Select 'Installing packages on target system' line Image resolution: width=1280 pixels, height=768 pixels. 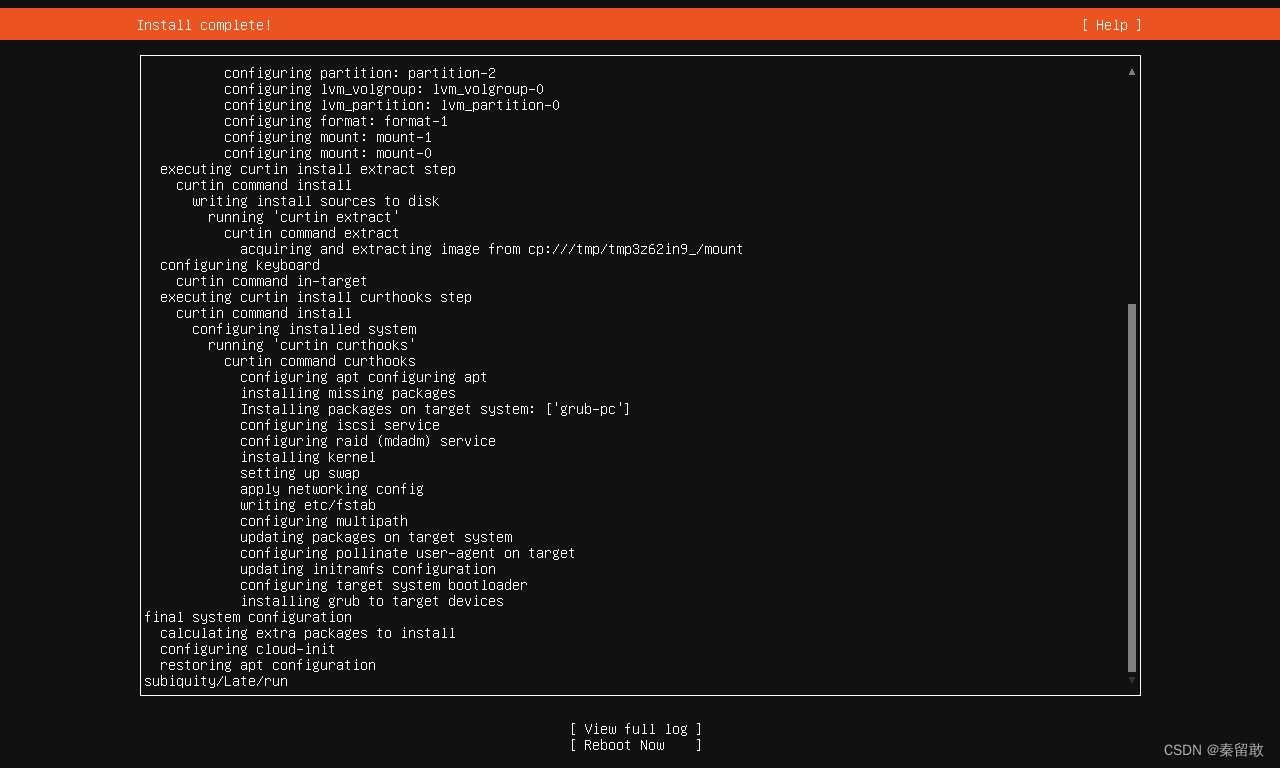[x=435, y=409]
